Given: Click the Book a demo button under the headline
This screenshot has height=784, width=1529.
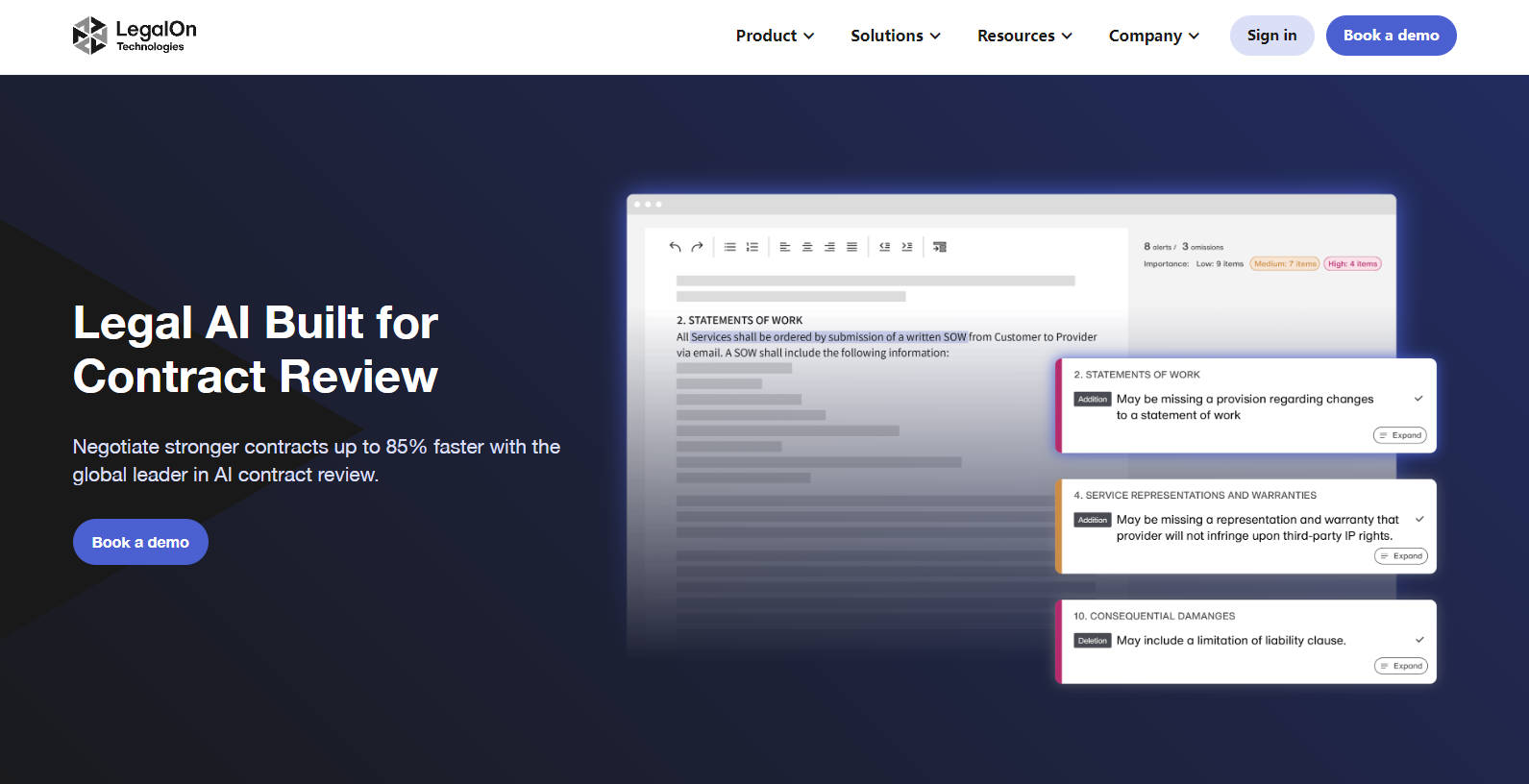Looking at the screenshot, I should click(140, 542).
